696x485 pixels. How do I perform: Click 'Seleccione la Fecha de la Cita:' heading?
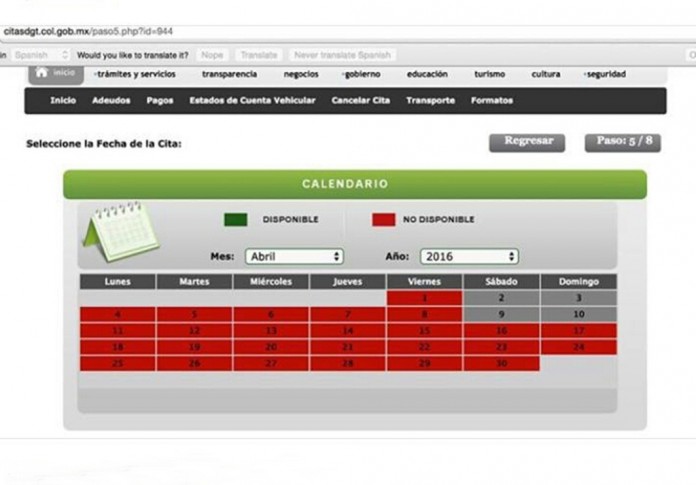[104, 144]
